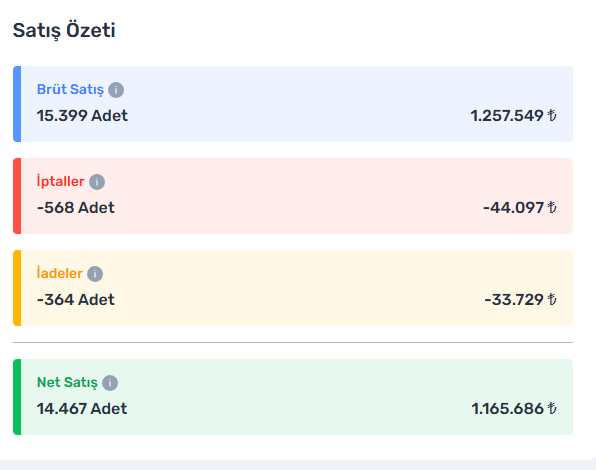596x470 pixels.
Task: Click the 1.165.686 ₺ net sales amount
Action: pyautogui.click(x=514, y=409)
